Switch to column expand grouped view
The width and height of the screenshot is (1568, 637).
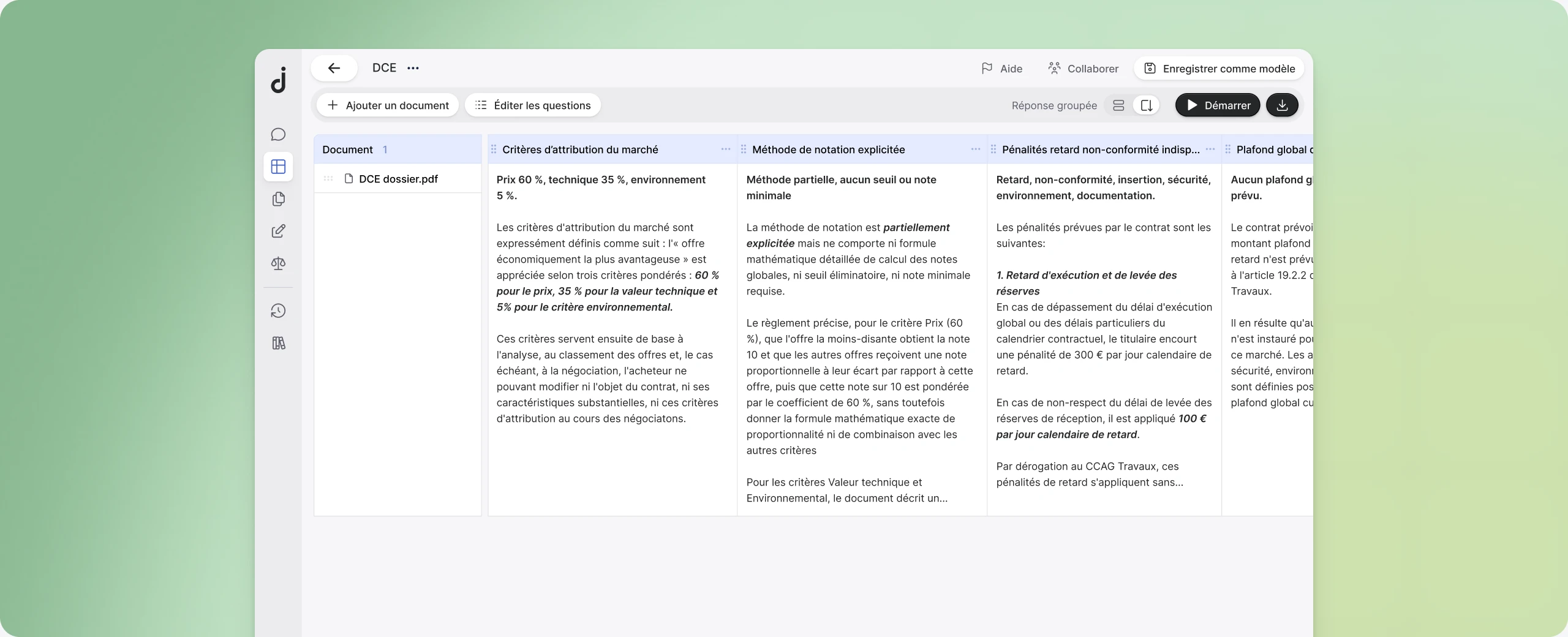coord(1147,105)
